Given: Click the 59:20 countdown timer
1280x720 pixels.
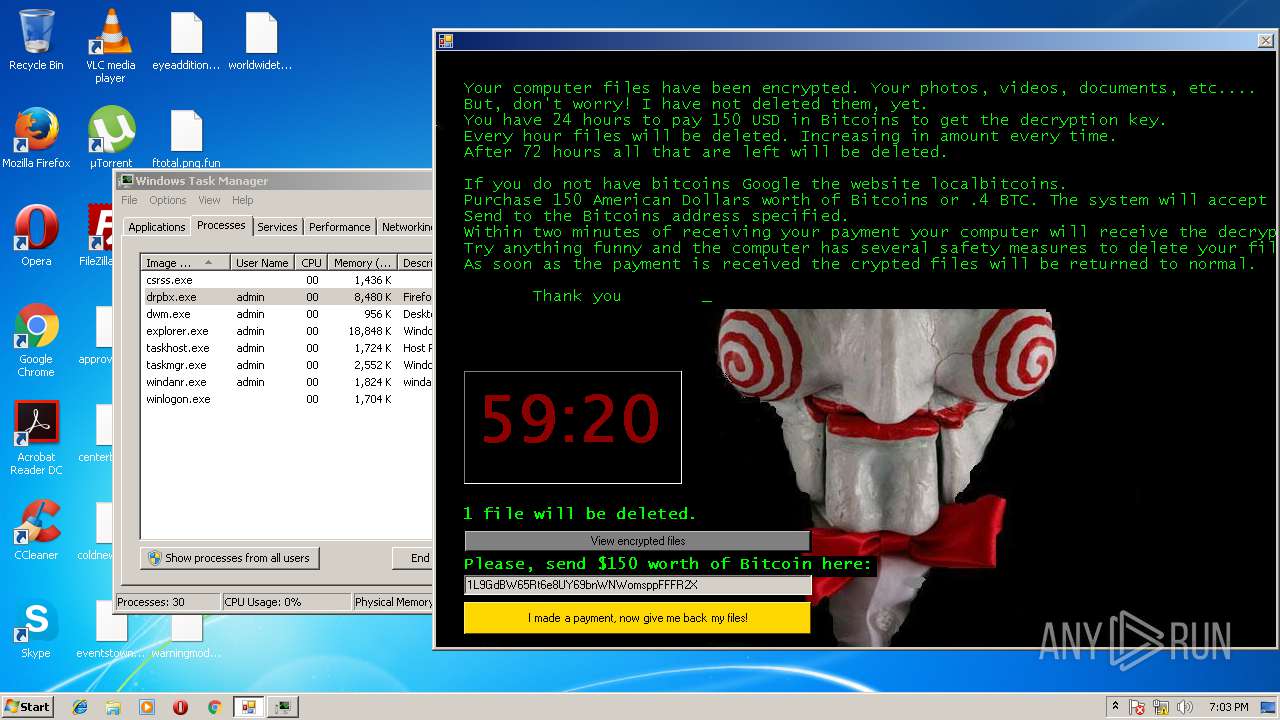Looking at the screenshot, I should (572, 427).
